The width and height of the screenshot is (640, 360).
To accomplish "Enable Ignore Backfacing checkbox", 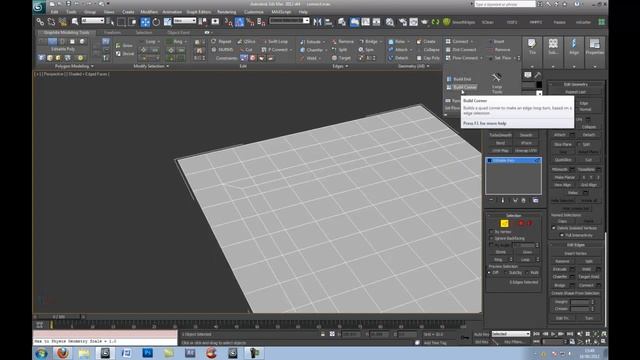I will click(491, 238).
